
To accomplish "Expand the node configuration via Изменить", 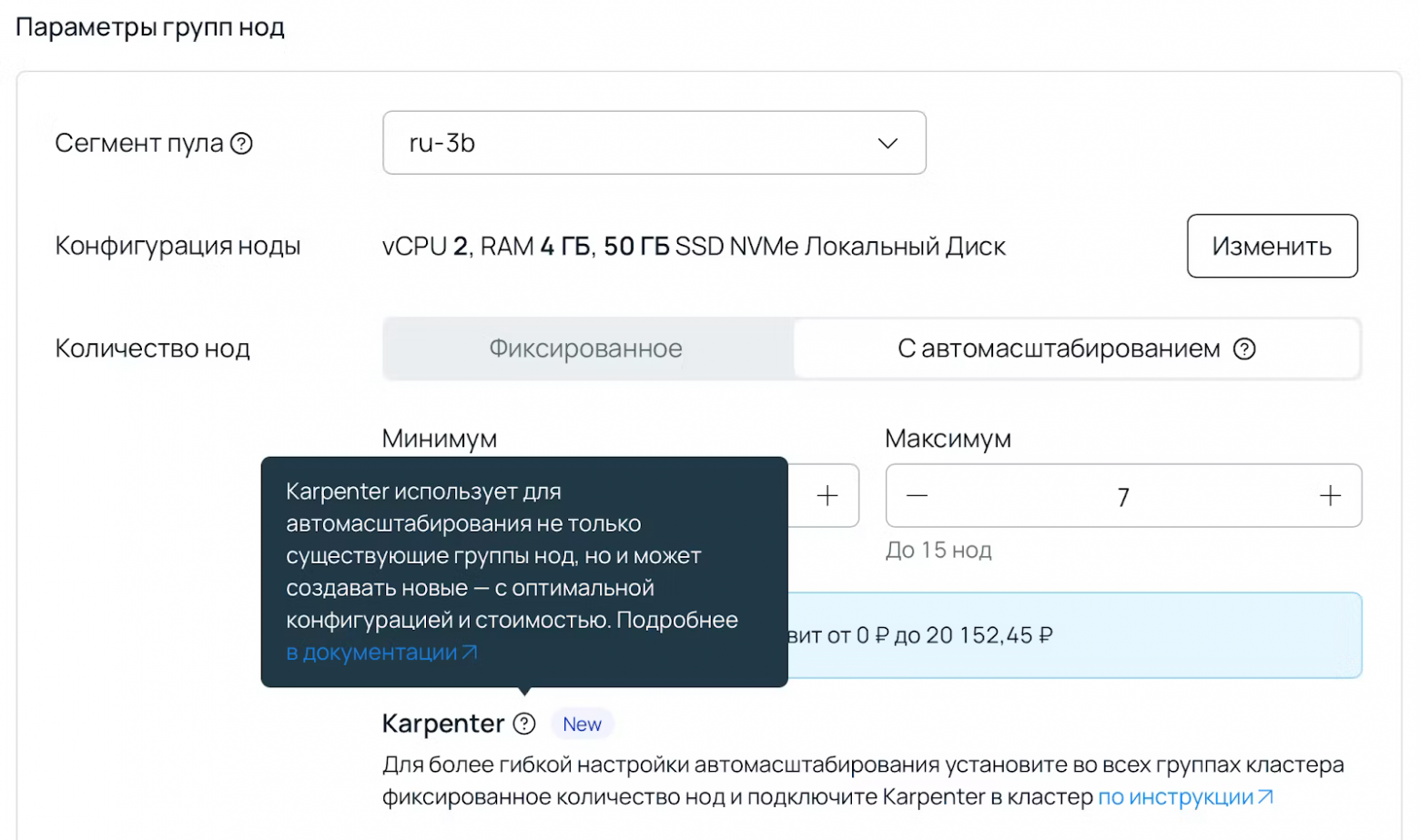I will [1274, 245].
